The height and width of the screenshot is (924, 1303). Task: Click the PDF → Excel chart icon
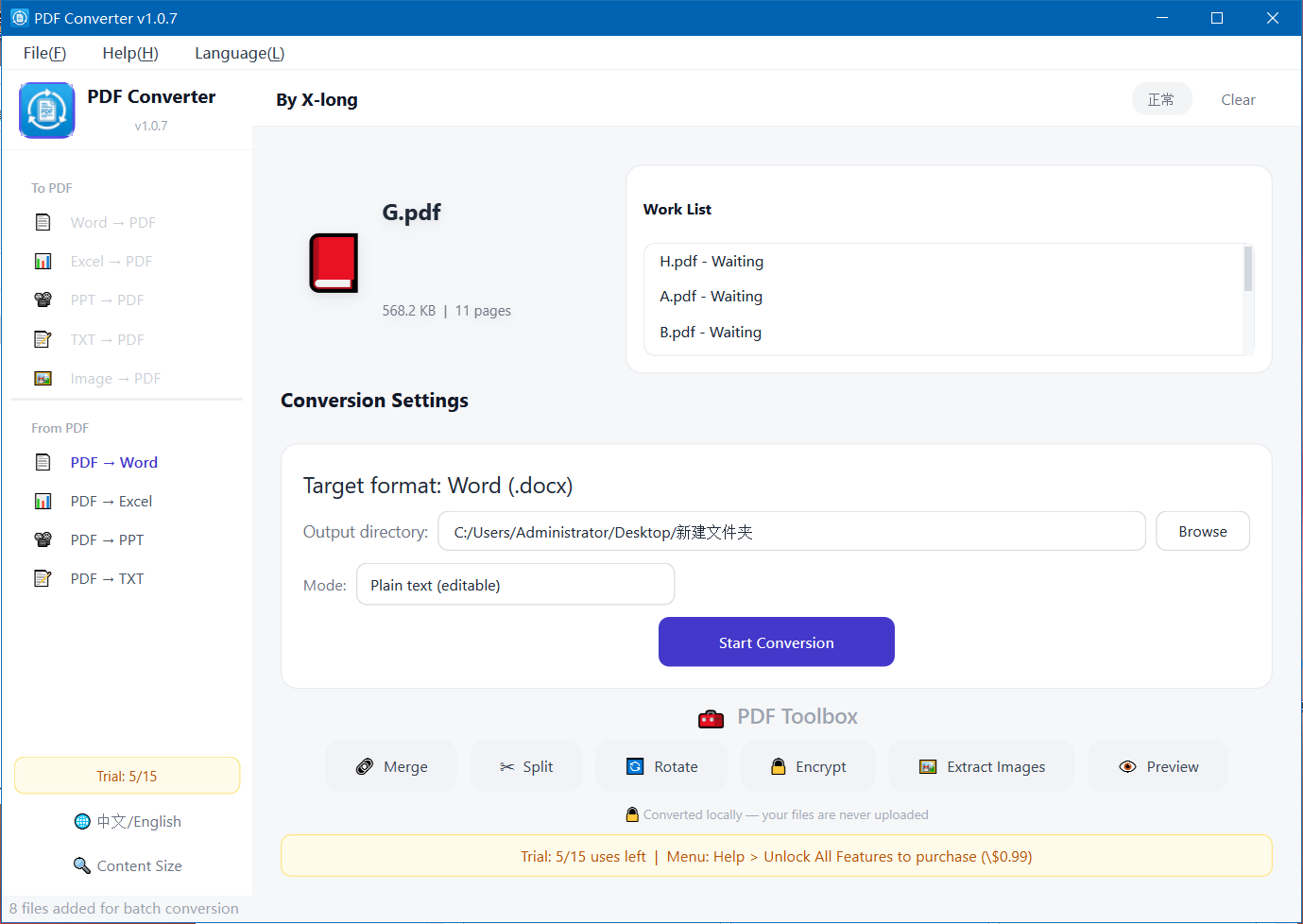point(43,501)
